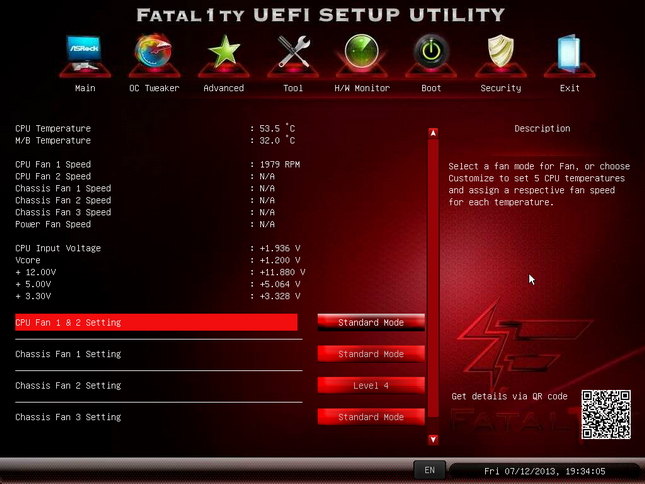Click the Description heading
This screenshot has height=484, width=645.
coord(542,128)
